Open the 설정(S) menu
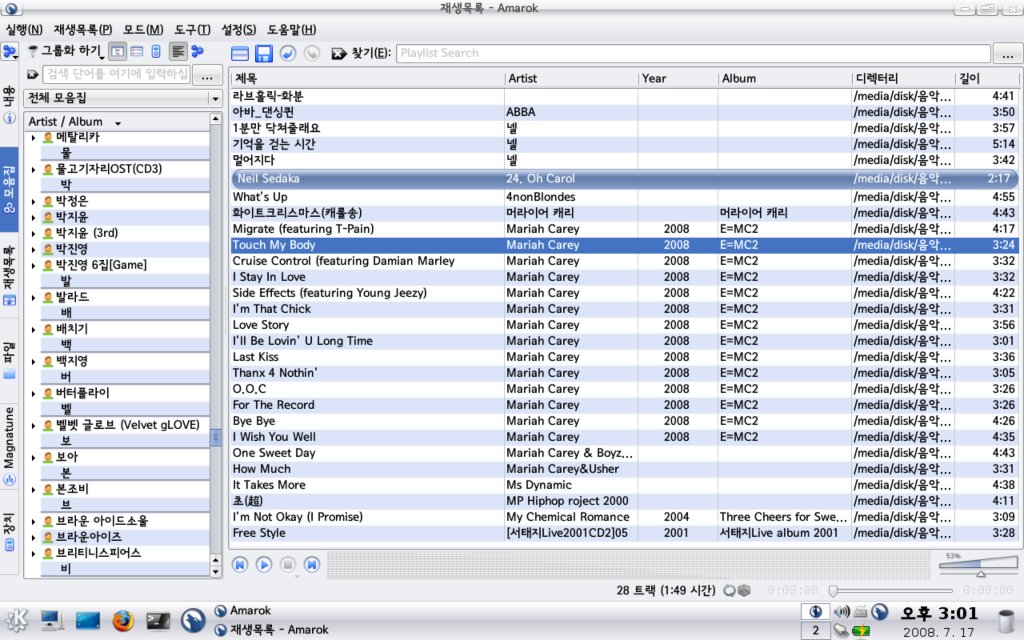Screen dimensions: 1024x640 click(x=238, y=30)
